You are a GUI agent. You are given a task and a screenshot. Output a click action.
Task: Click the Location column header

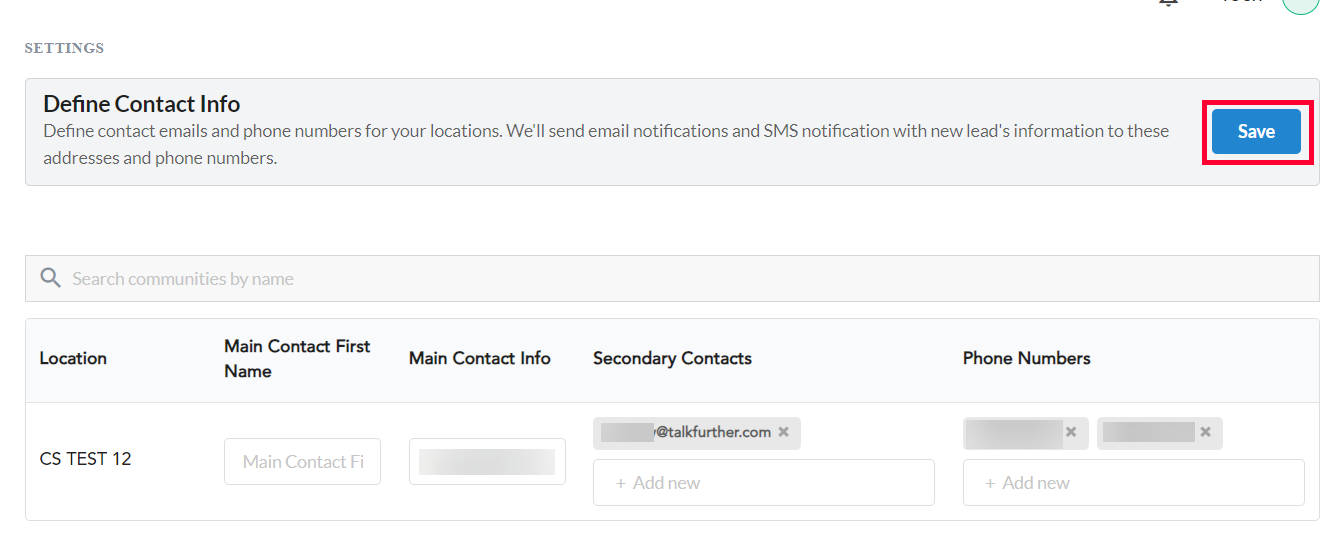point(73,358)
